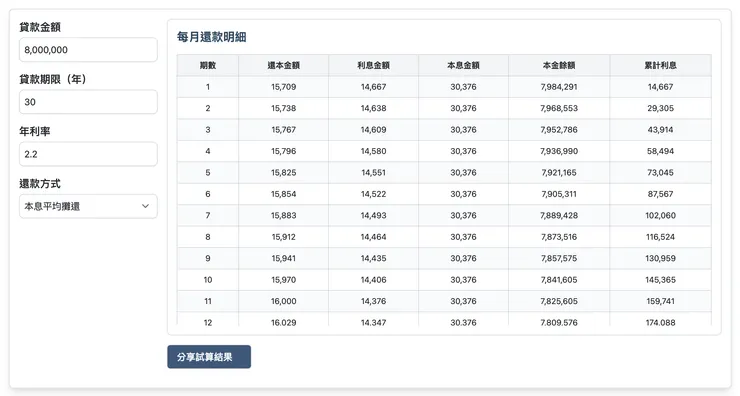Click principal cell 15,883

284,215
